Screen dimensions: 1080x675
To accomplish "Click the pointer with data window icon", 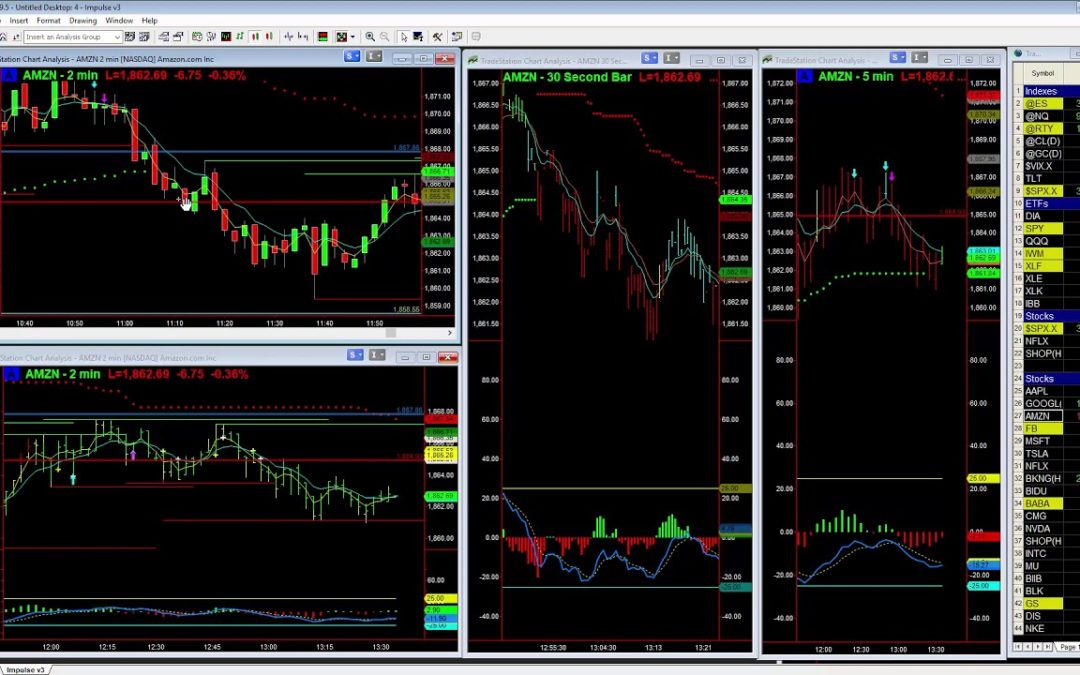I will click(418, 37).
